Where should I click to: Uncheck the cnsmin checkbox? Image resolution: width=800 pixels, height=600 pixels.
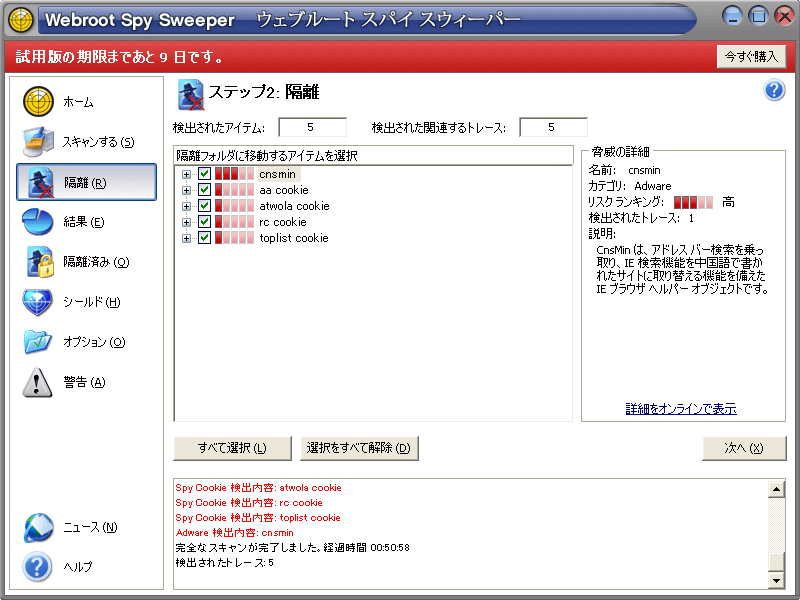coord(205,174)
